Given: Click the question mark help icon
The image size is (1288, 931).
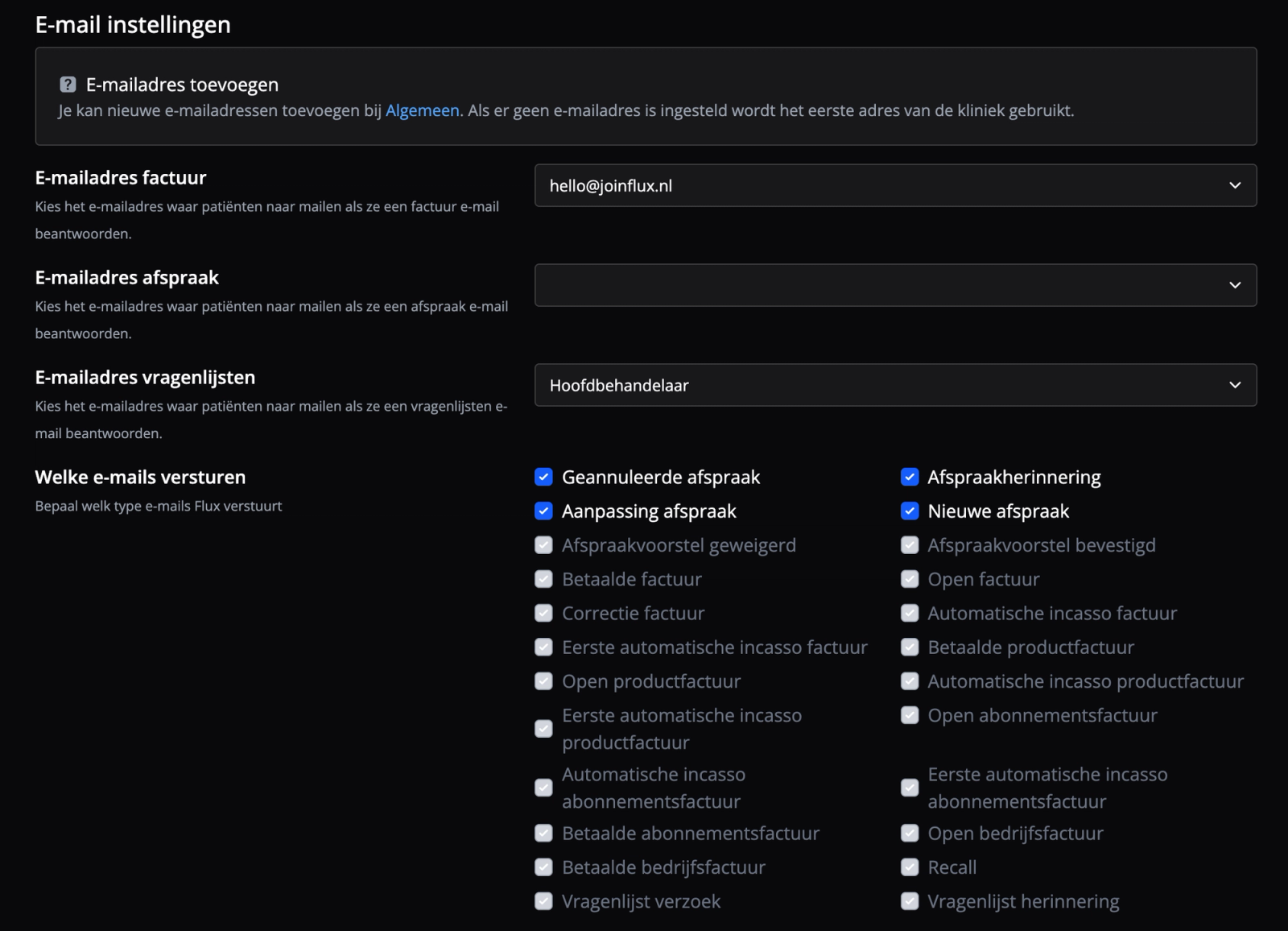Looking at the screenshot, I should tap(68, 85).
